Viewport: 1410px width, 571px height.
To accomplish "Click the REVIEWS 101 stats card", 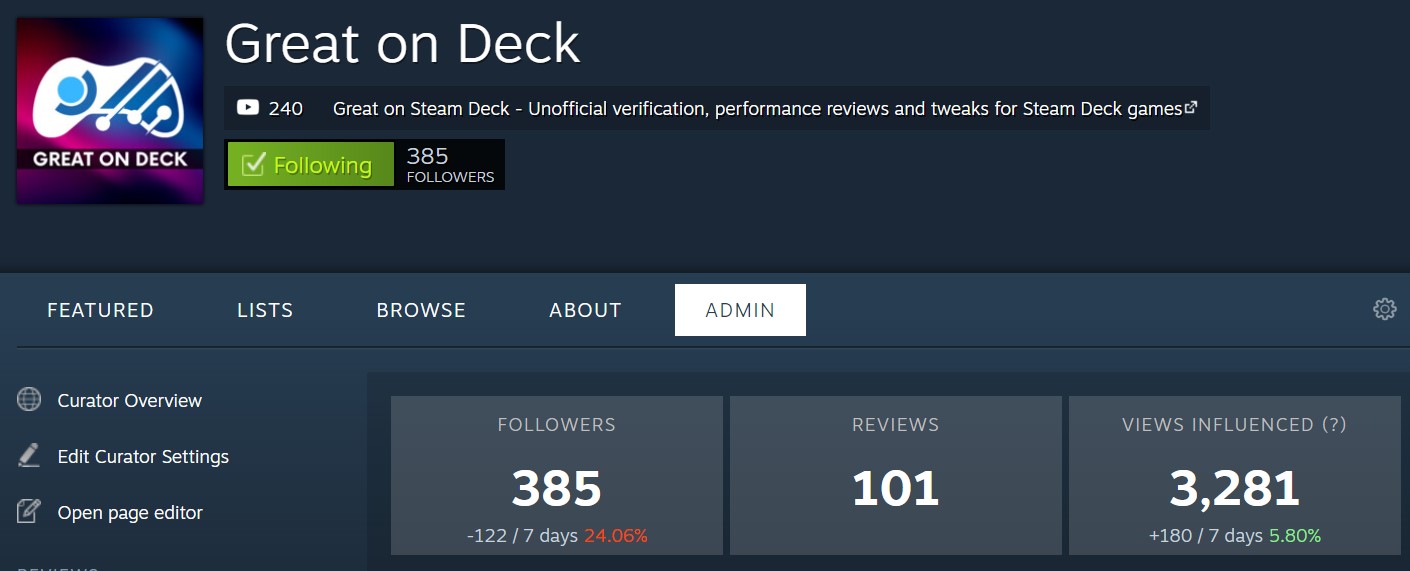I will tap(896, 475).
